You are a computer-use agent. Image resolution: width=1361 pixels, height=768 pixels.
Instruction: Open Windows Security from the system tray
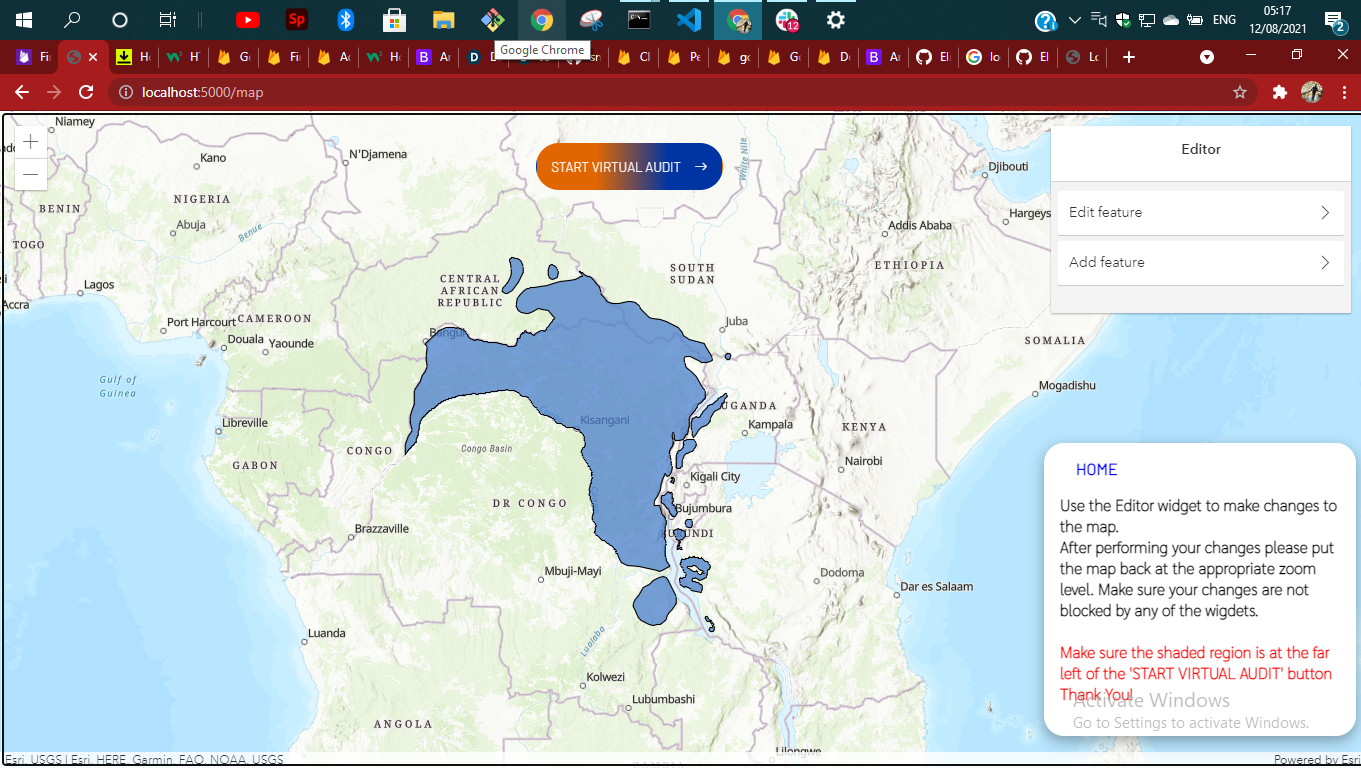click(1122, 20)
